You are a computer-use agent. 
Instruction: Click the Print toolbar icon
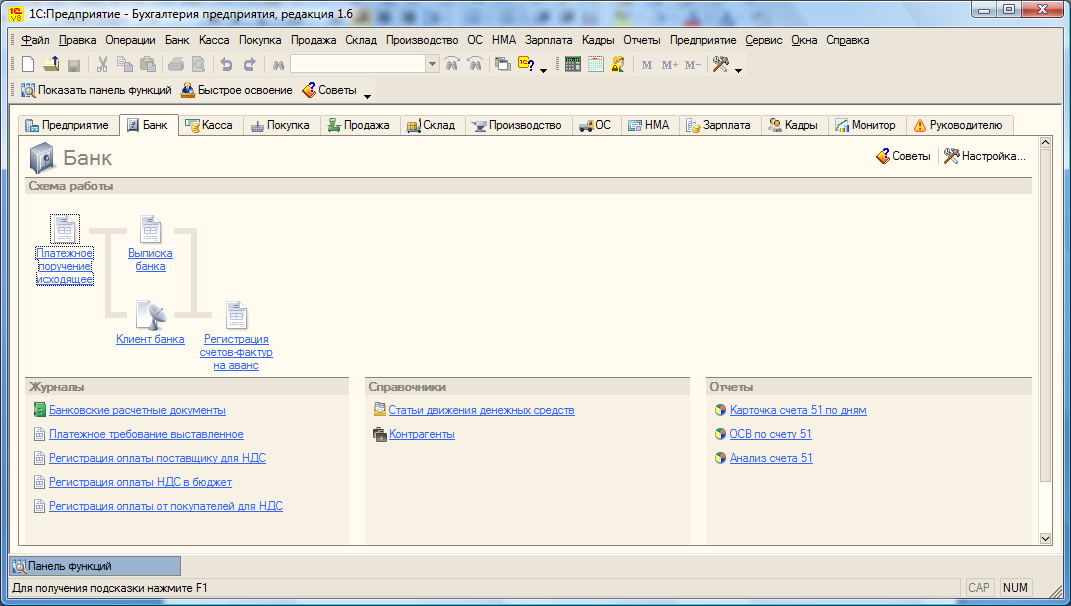176,64
